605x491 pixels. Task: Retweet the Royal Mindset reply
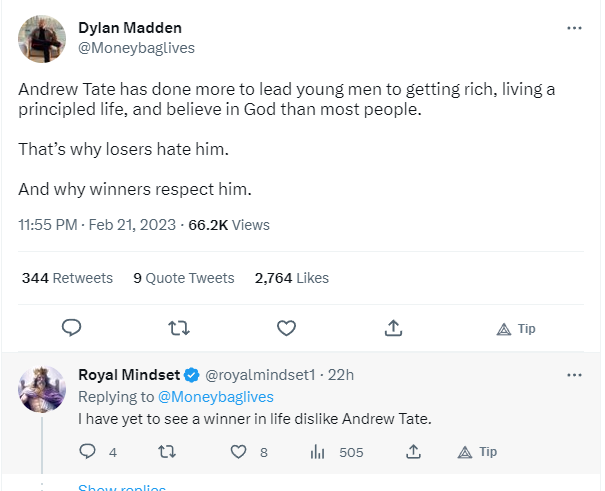pos(167,451)
